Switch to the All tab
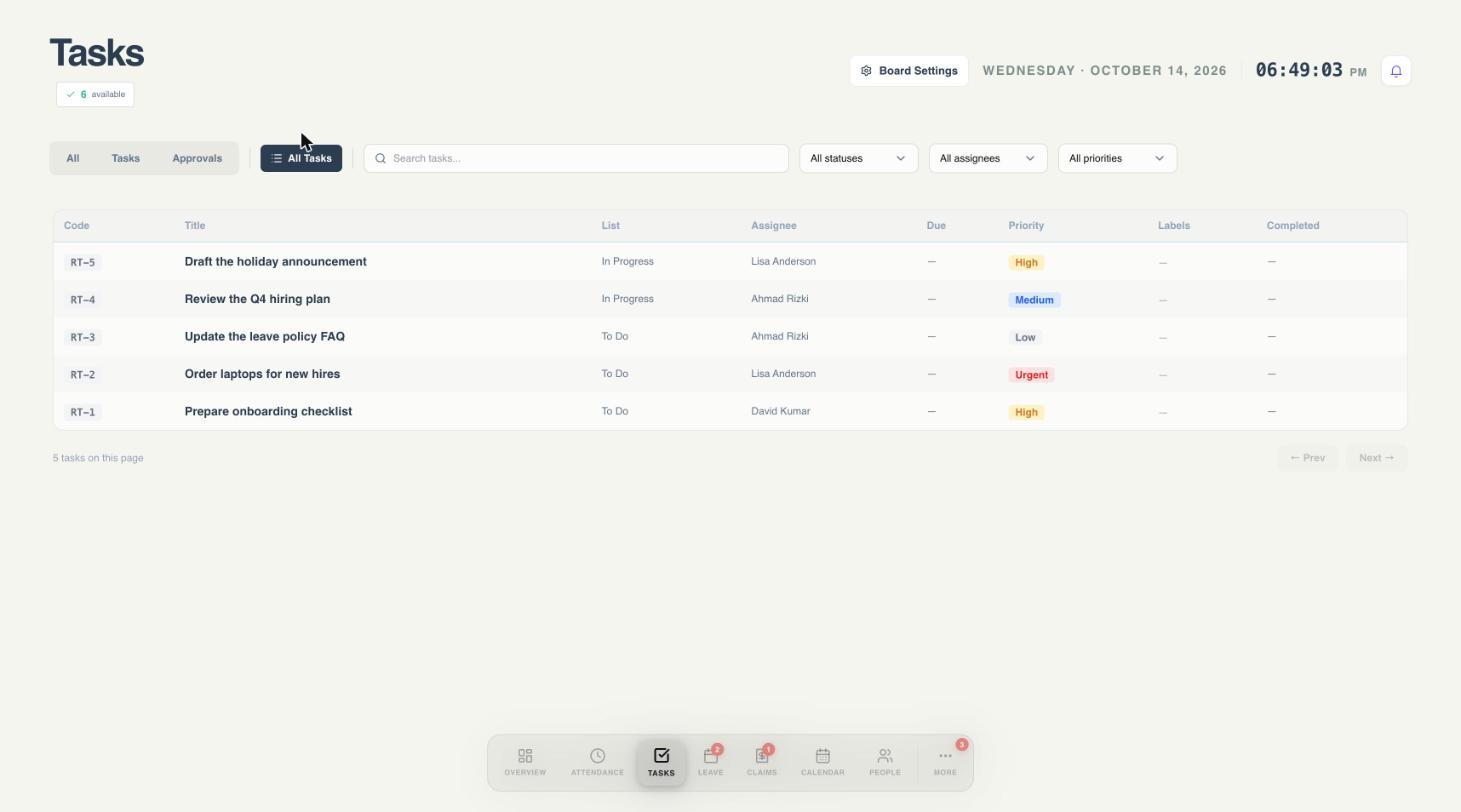The image size is (1461, 812). click(73, 158)
